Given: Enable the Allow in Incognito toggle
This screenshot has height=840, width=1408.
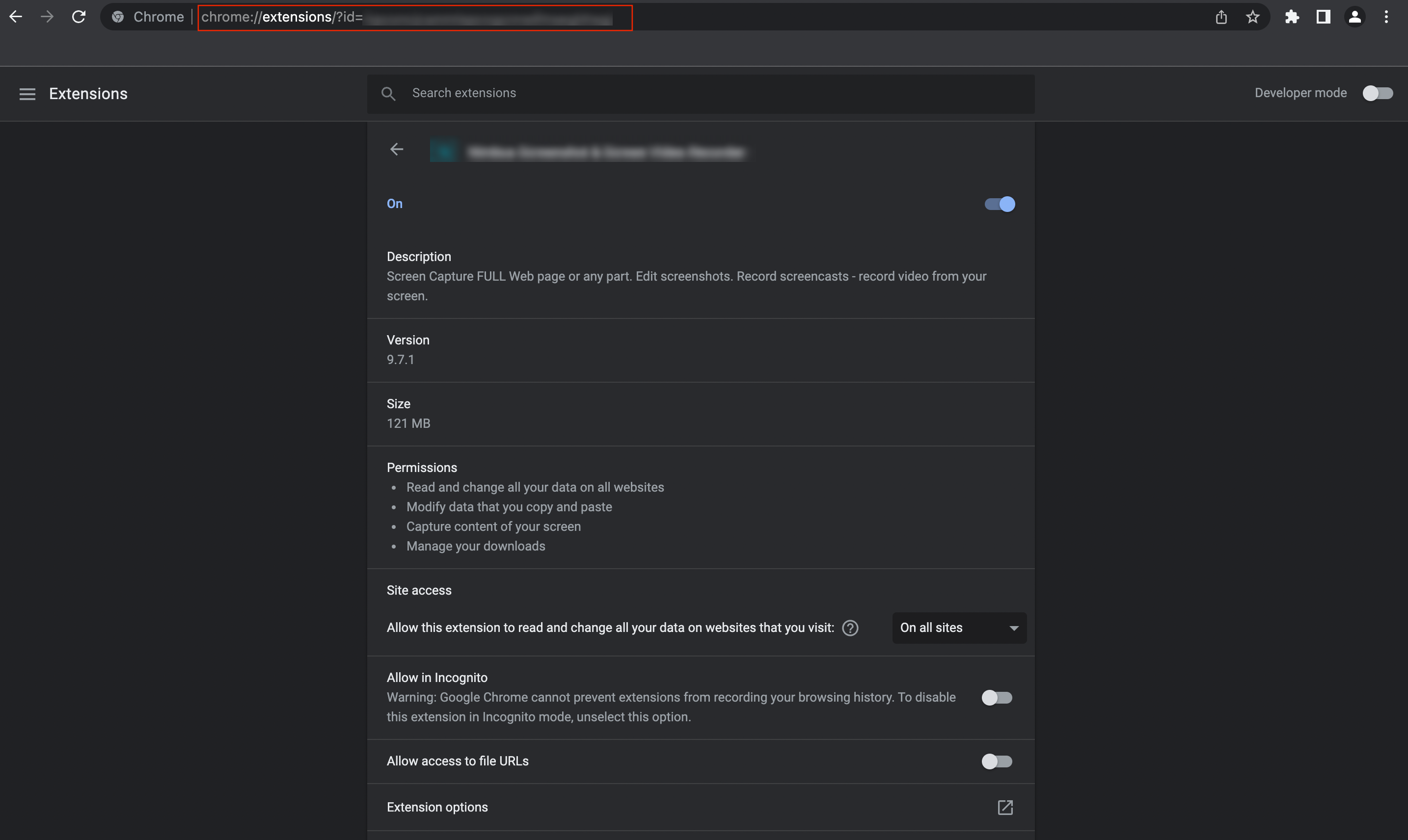Looking at the screenshot, I should [x=996, y=697].
